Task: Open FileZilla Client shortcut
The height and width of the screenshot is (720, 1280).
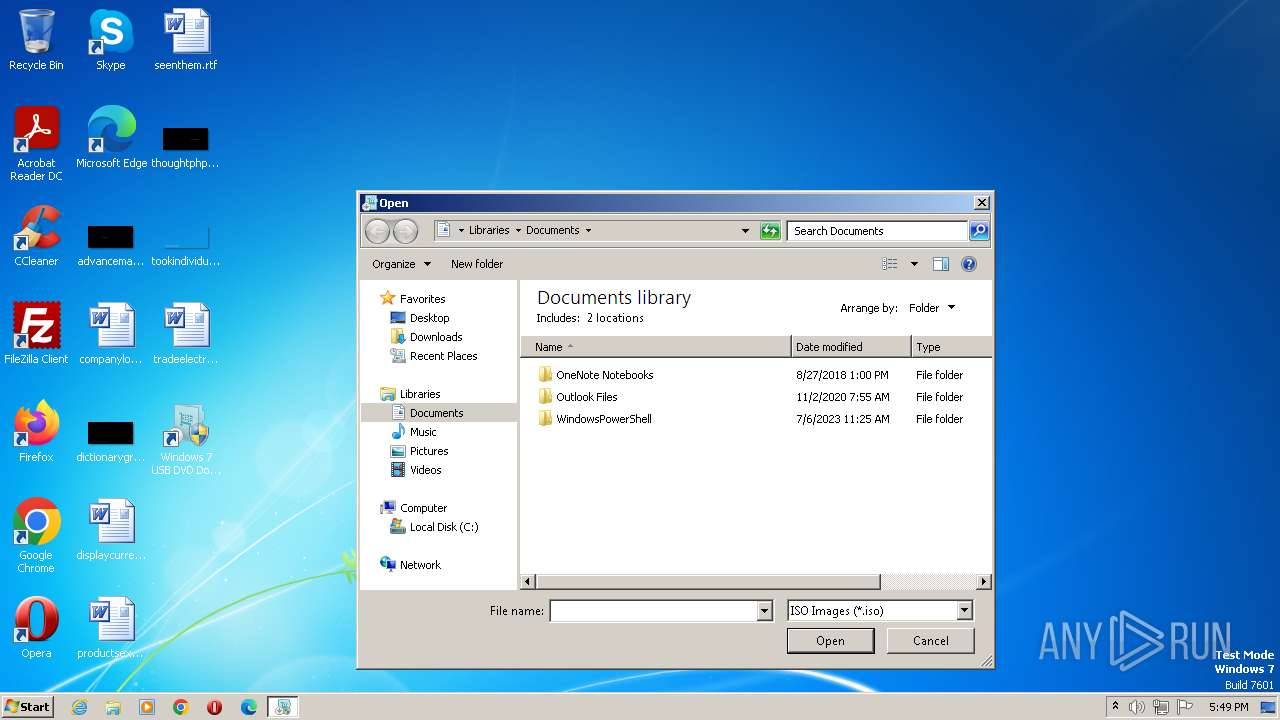Action: click(36, 334)
